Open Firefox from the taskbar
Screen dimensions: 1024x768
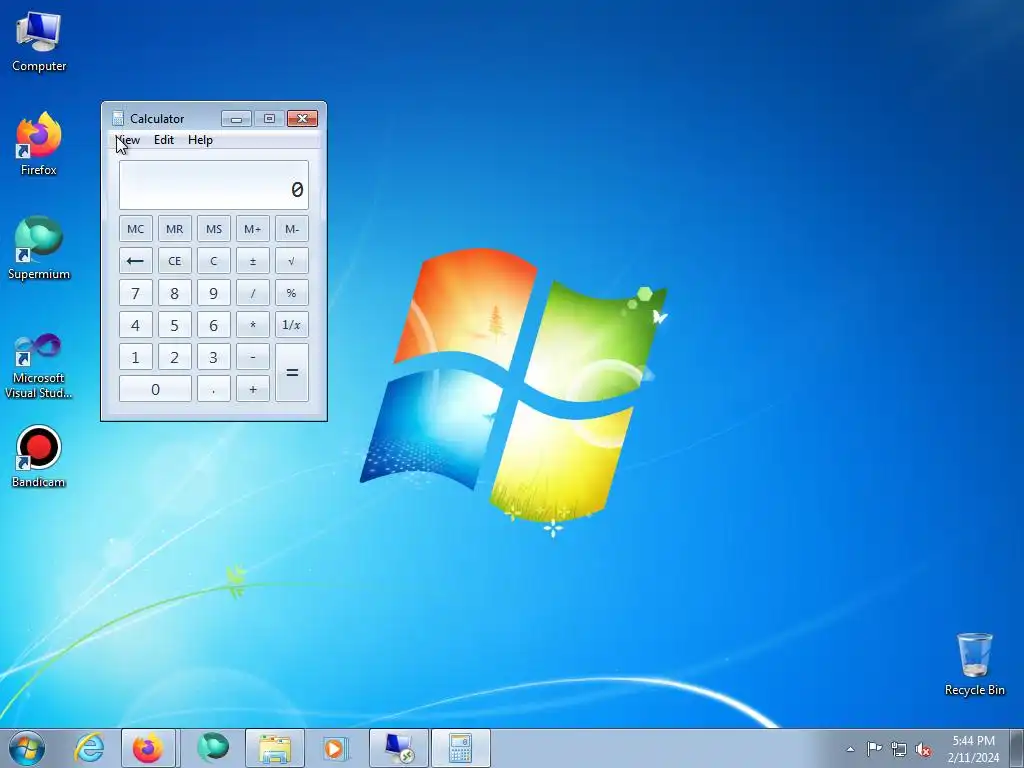coord(148,748)
